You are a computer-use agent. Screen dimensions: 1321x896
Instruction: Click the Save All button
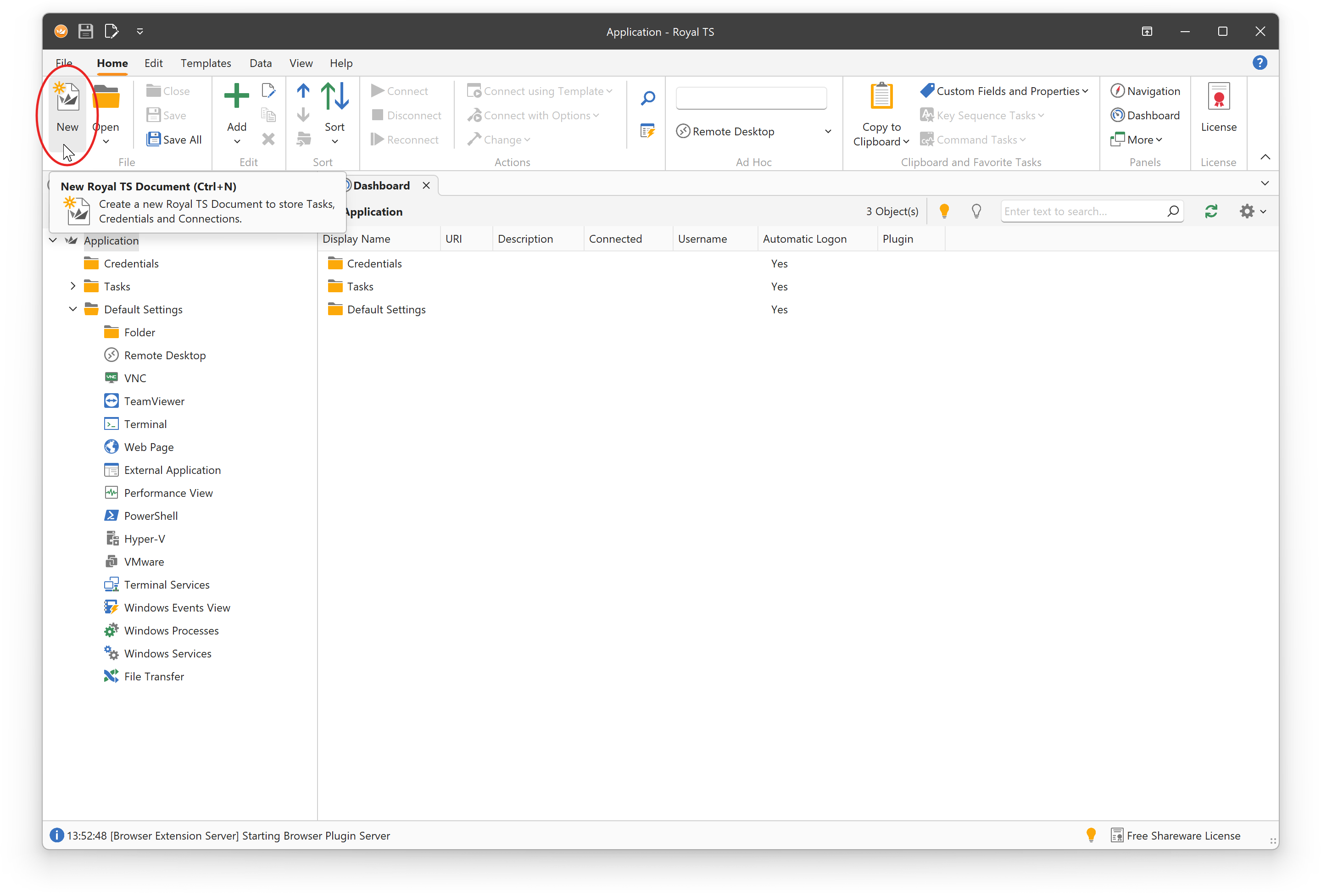pyautogui.click(x=174, y=140)
